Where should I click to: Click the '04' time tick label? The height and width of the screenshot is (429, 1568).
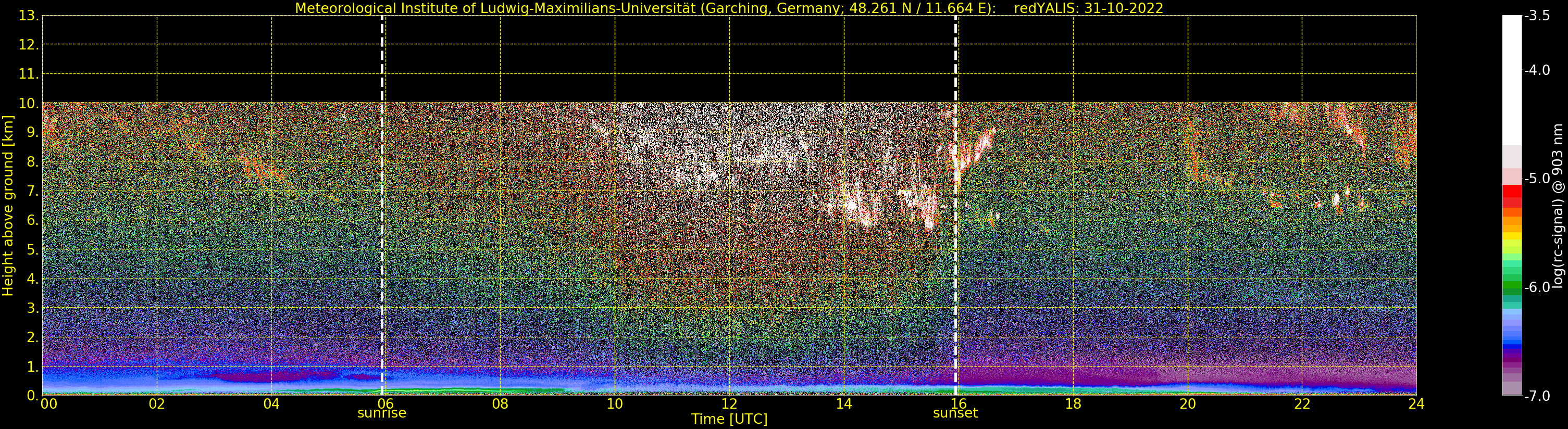tap(271, 404)
